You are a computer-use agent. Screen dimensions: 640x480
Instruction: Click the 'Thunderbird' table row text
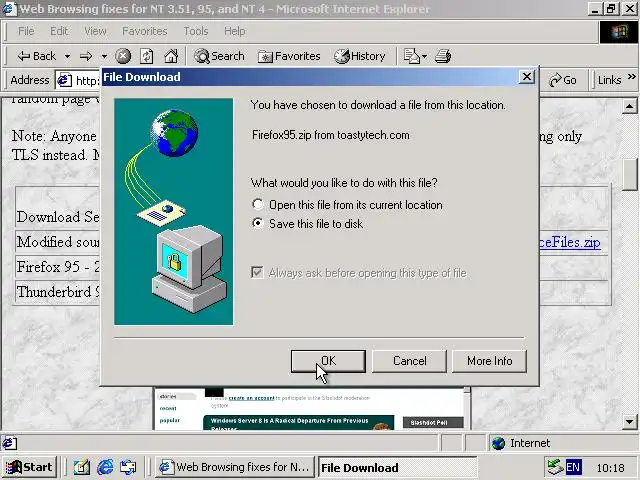[58, 292]
